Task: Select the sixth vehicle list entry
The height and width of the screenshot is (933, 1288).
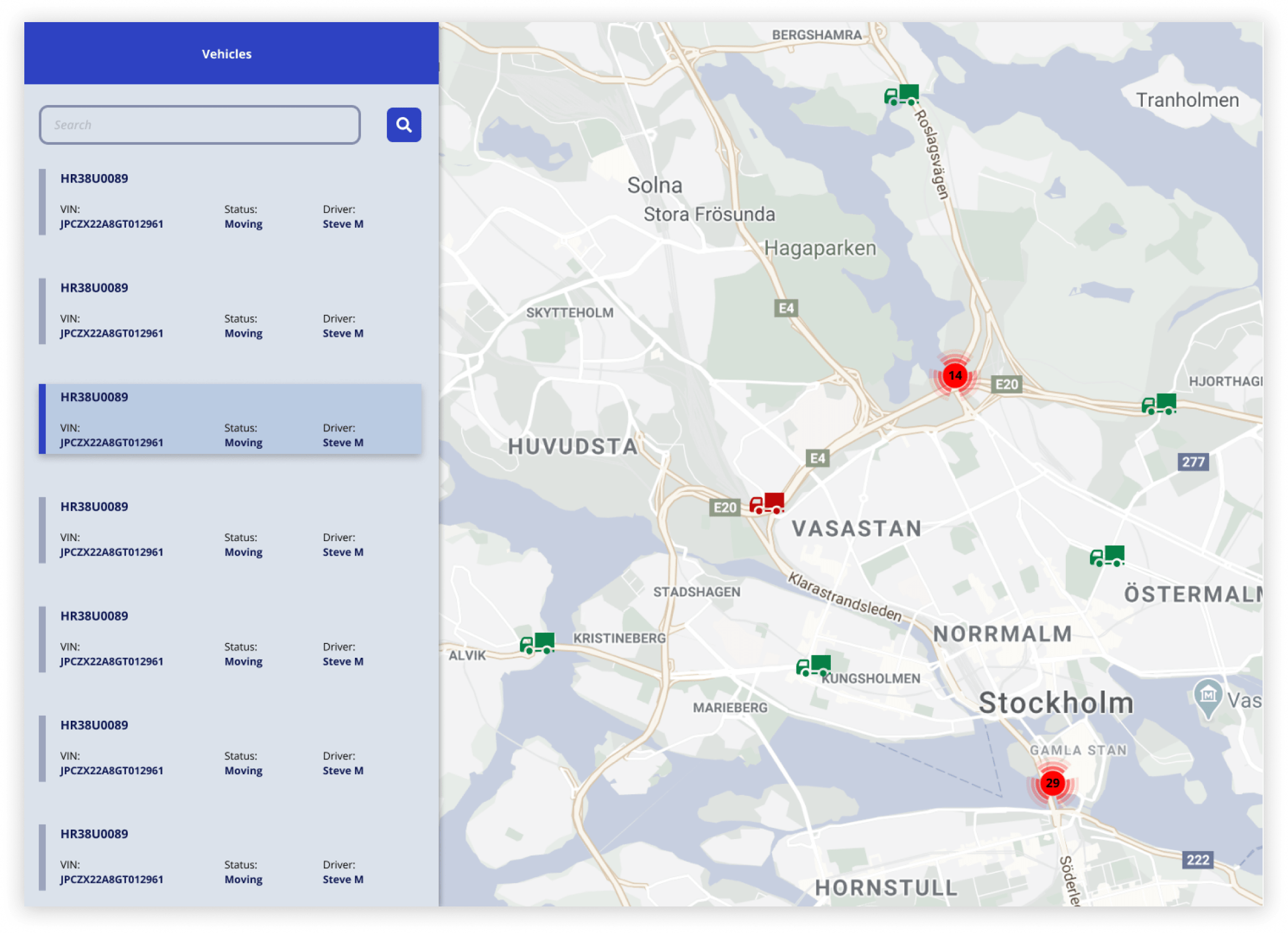Action: pos(230,748)
